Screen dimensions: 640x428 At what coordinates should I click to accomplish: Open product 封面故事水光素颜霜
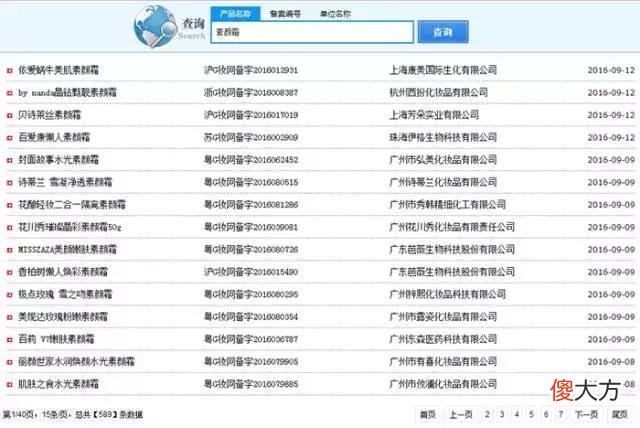[x=58, y=160]
